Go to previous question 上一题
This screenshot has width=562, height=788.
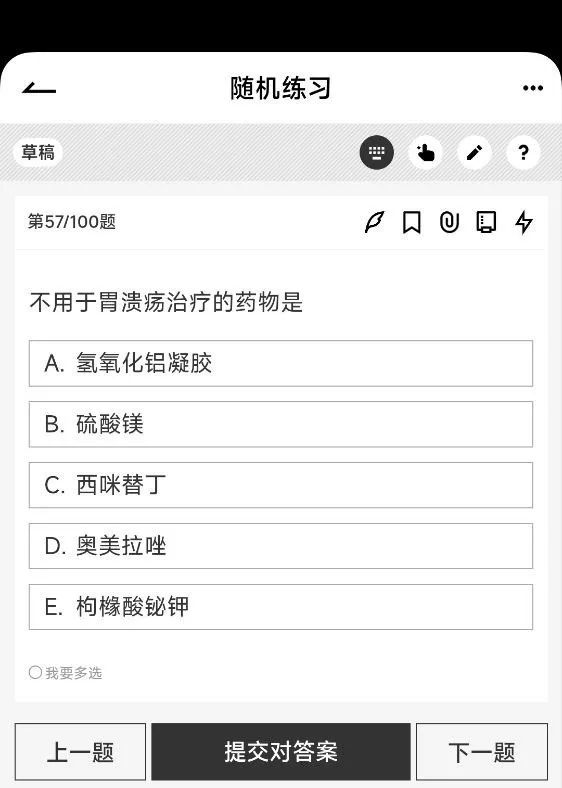[x=80, y=752]
